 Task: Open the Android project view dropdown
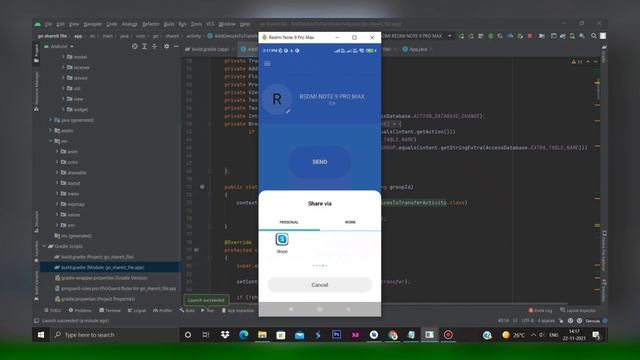[59, 47]
